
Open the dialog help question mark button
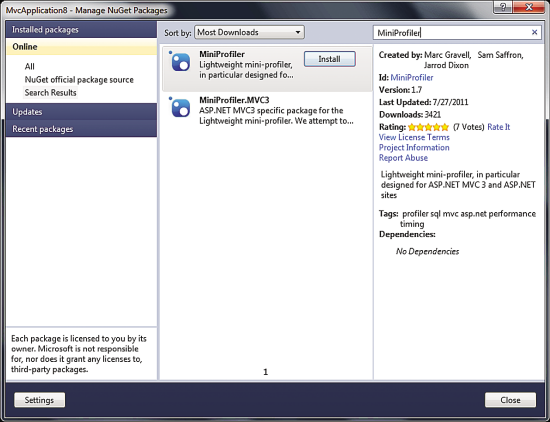[503, 7]
